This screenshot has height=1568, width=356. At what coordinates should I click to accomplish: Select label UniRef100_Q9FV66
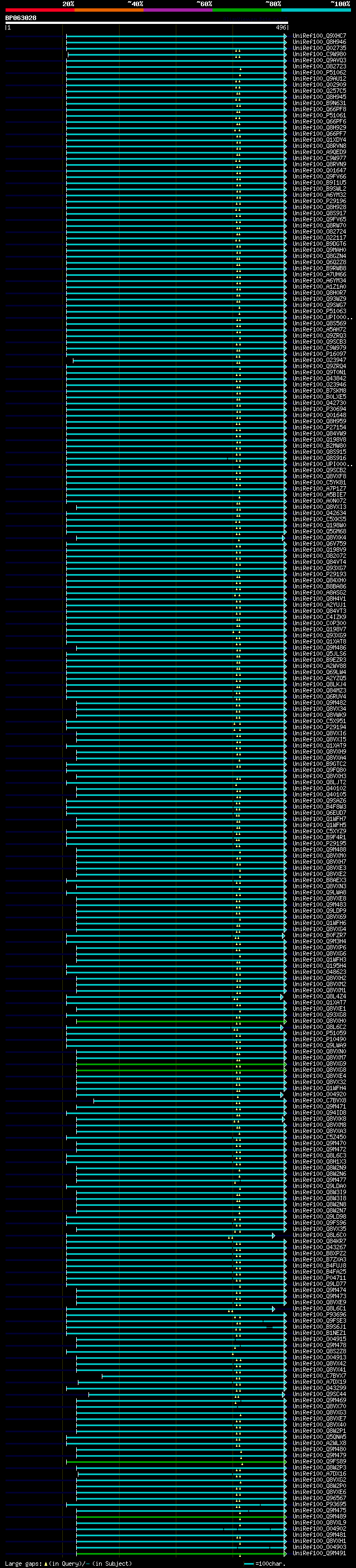click(319, 176)
